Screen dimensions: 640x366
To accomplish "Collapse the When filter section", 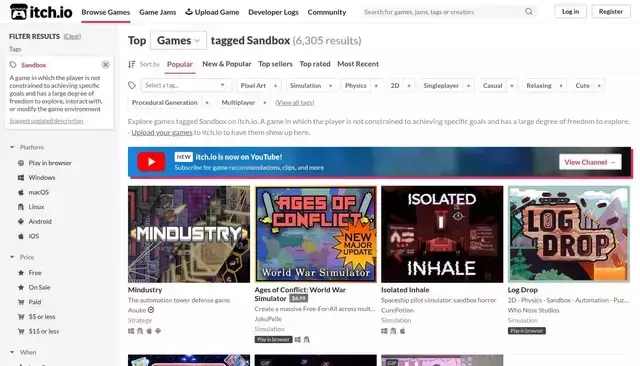I will pos(12,352).
